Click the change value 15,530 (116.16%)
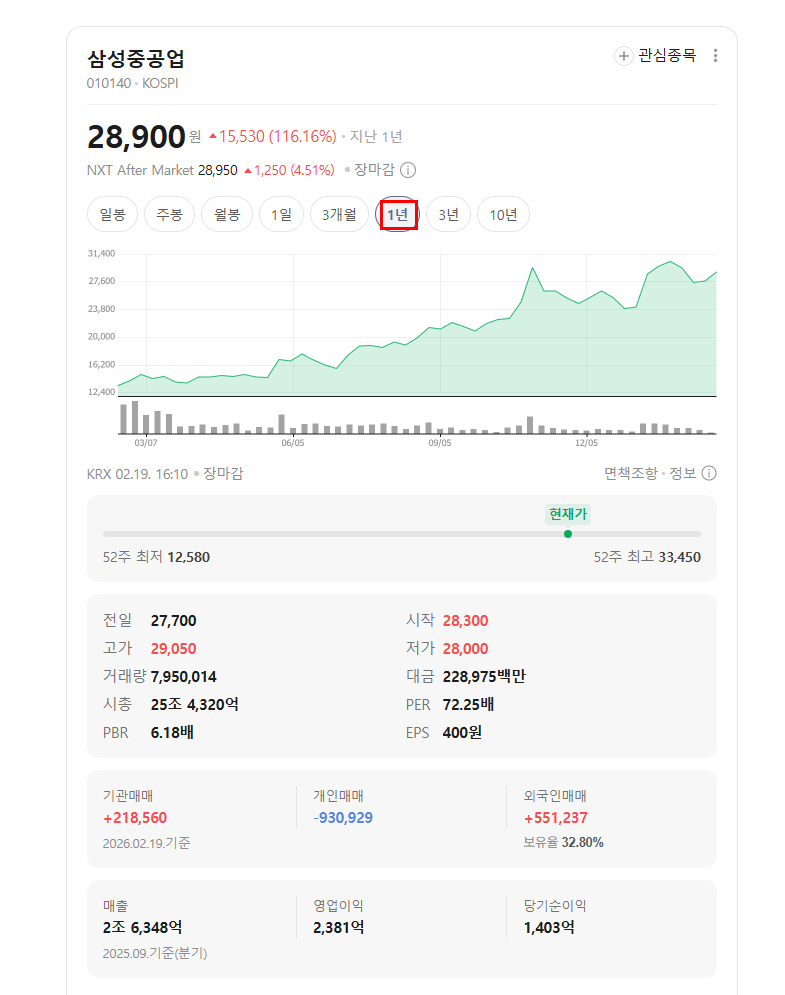This screenshot has width=785, height=995. (x=273, y=136)
